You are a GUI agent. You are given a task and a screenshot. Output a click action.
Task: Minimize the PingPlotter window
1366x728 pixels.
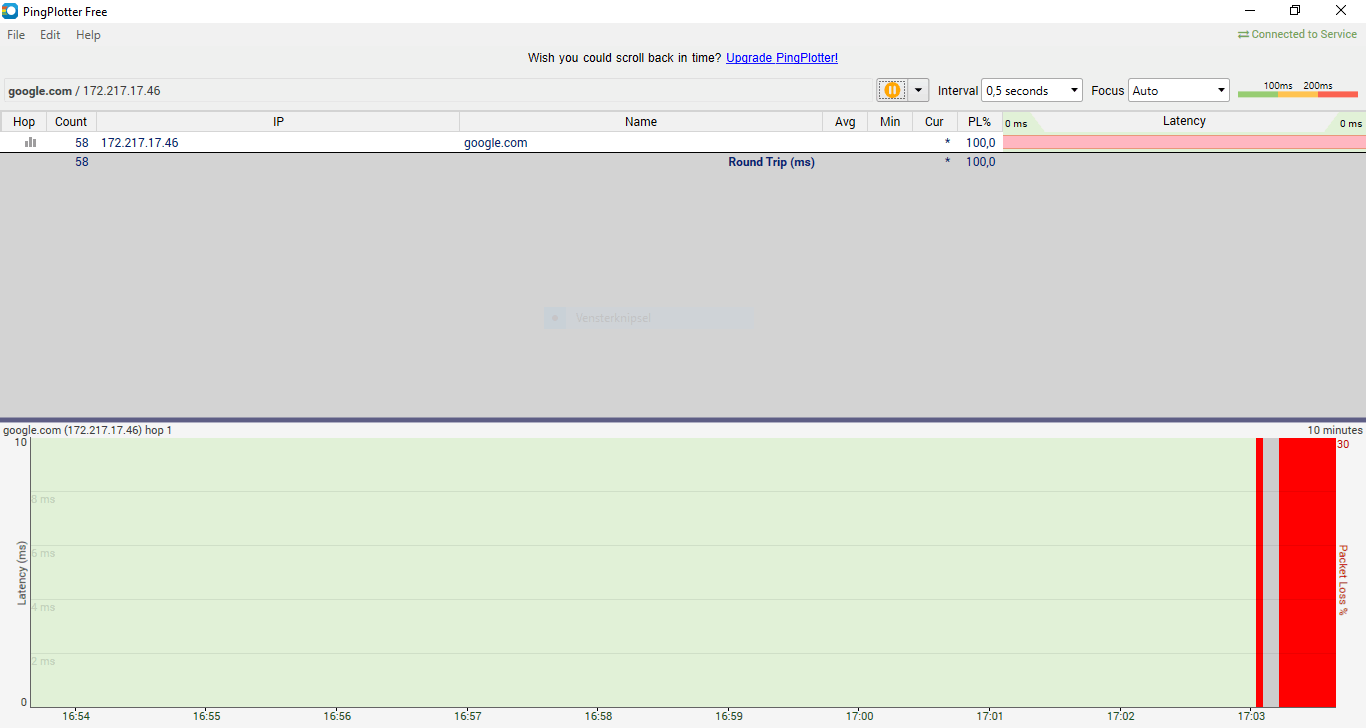[x=1249, y=11]
